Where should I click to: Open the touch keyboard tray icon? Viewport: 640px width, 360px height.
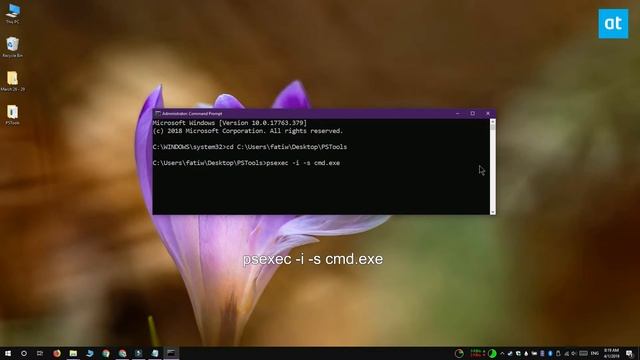pyautogui.click(x=584, y=353)
